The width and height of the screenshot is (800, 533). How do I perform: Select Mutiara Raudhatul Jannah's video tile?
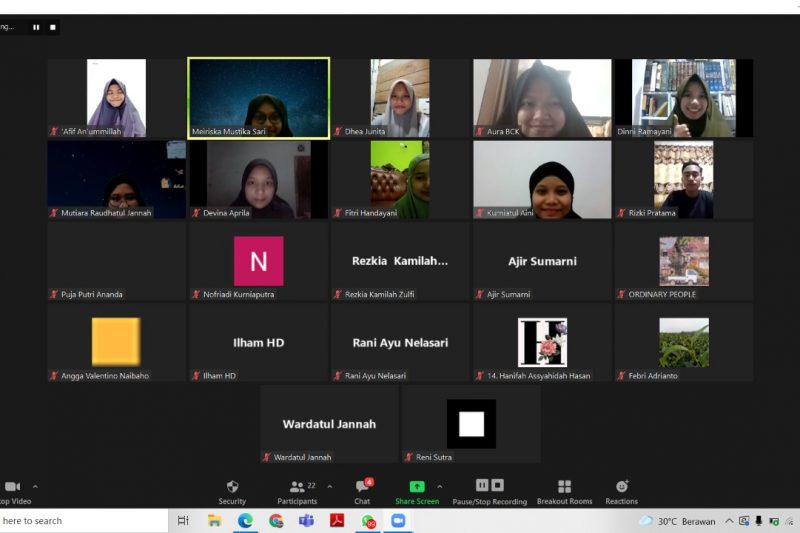pos(117,180)
